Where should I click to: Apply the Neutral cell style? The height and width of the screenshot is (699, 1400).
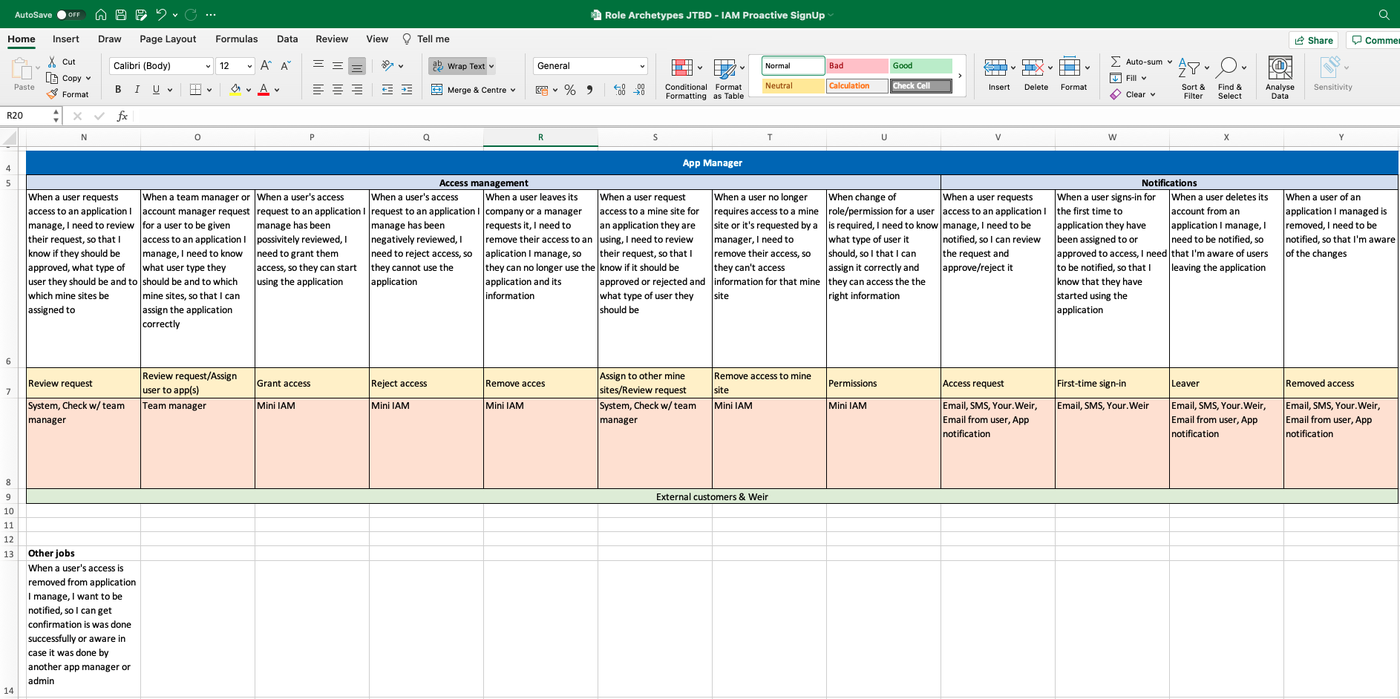pyautogui.click(x=793, y=86)
